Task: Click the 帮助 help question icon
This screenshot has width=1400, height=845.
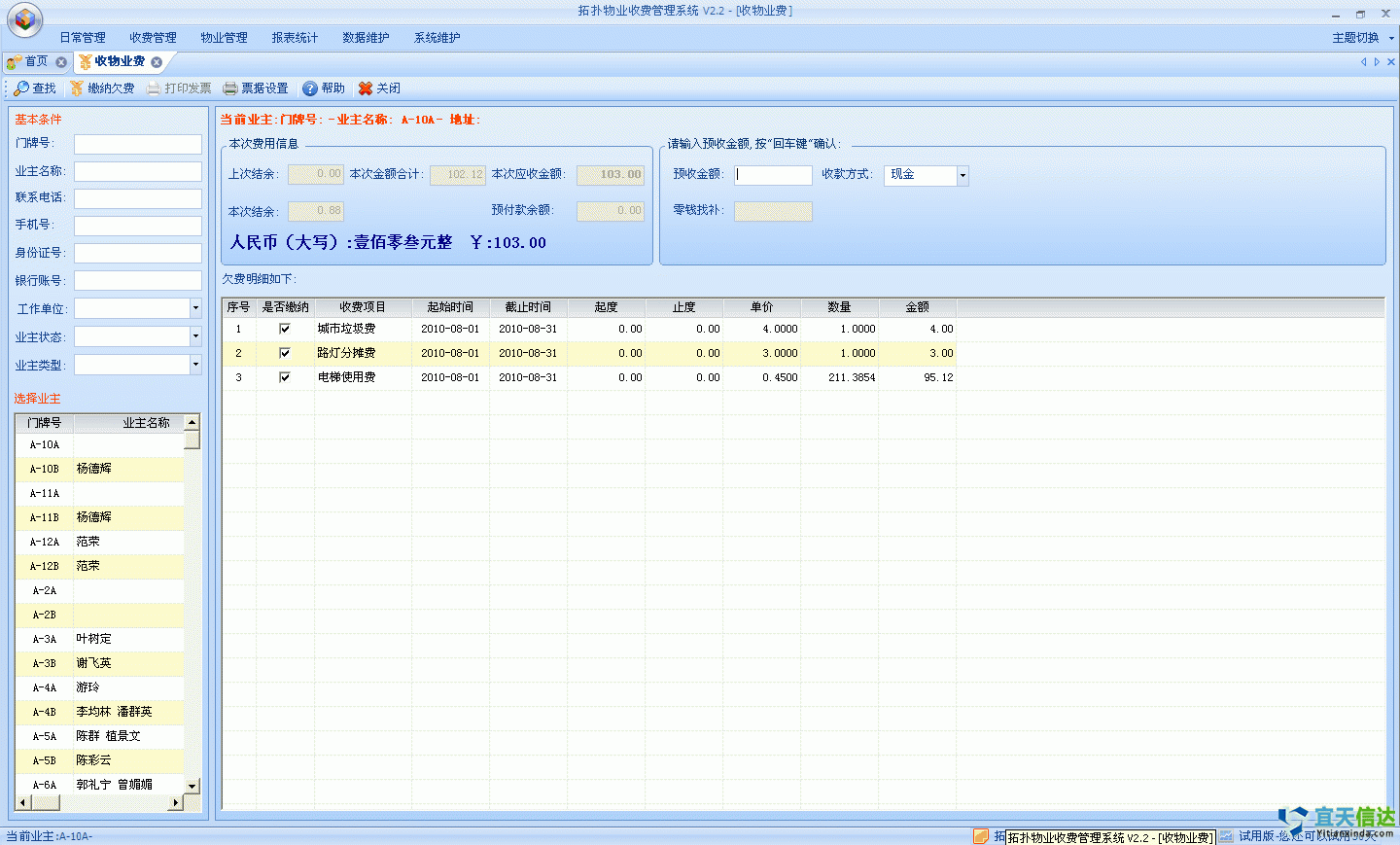Action: 310,88
